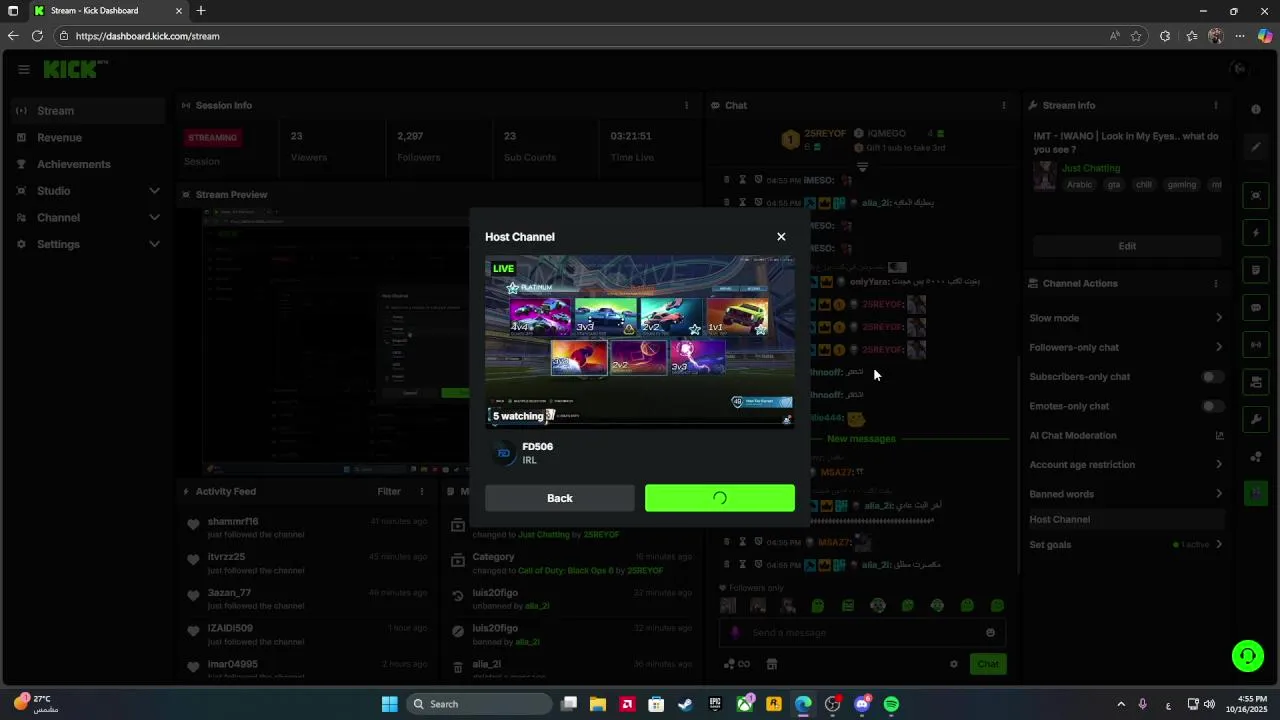Open a new browser tab

pos(201,11)
